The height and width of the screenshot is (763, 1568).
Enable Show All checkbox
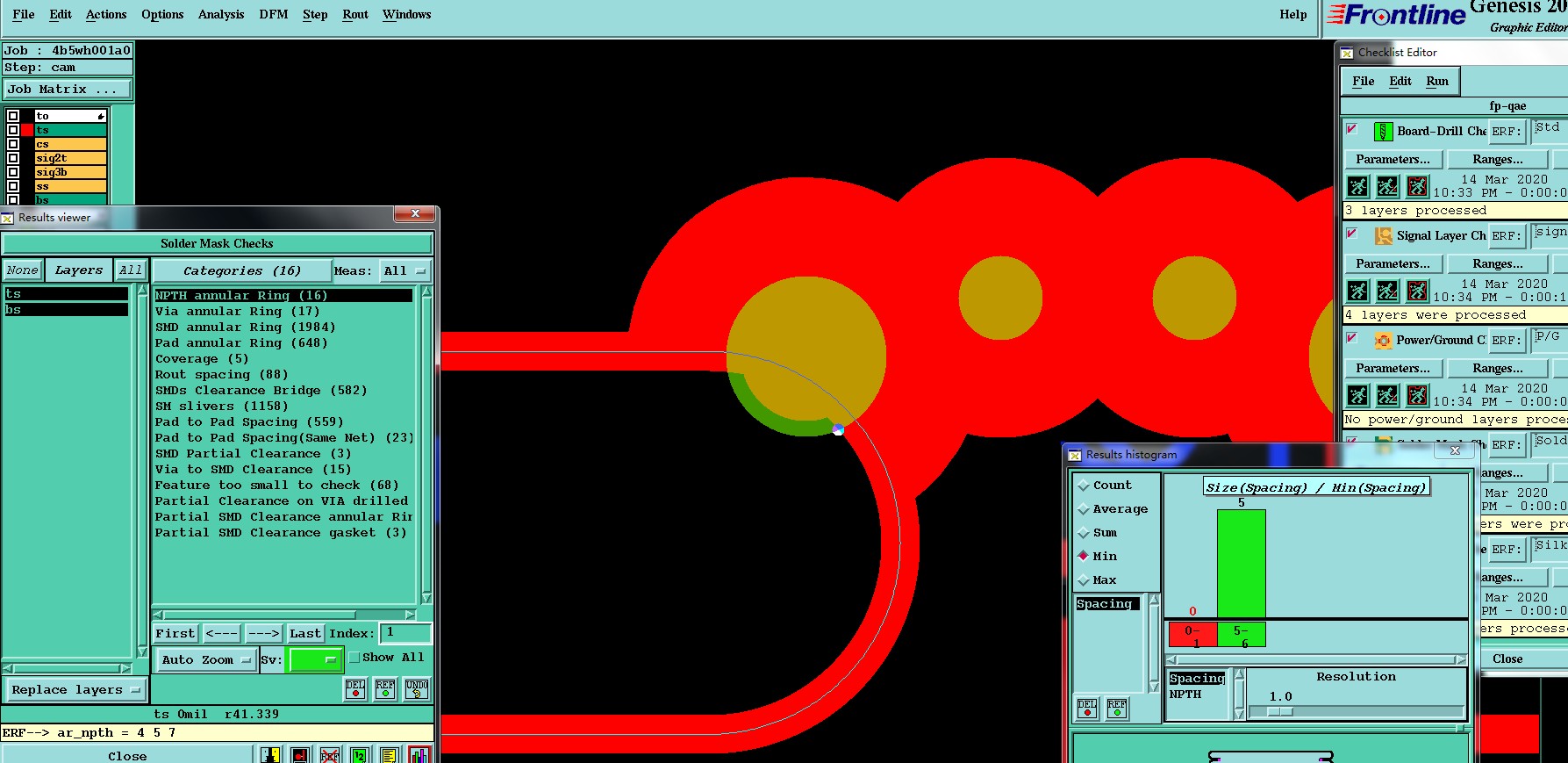354,658
